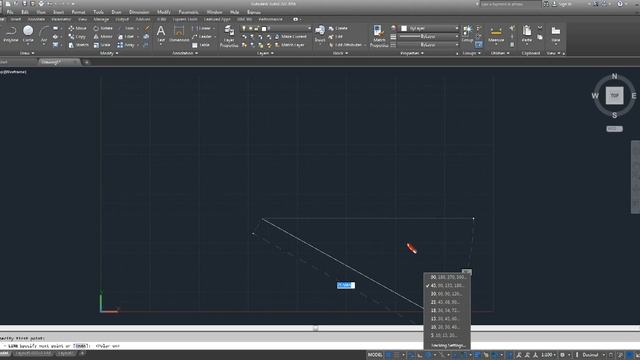Open the annotation scale 1:100 dropdown
Image resolution: width=640 pixels, height=360 pixels.
[x=549, y=355]
